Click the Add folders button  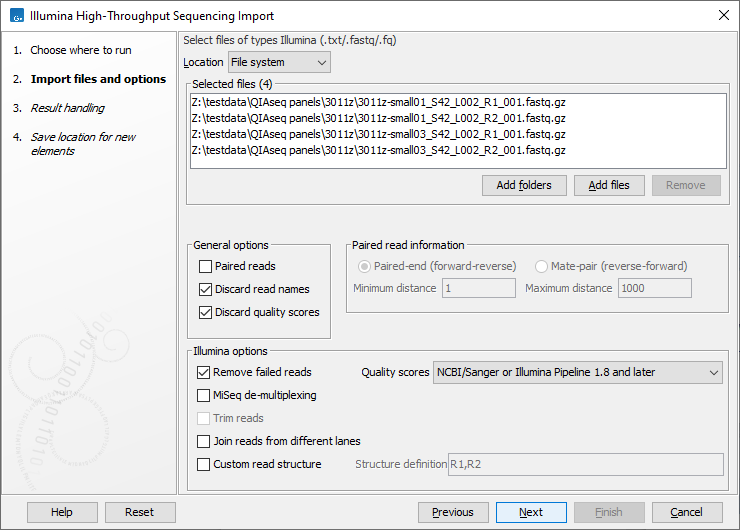[524, 185]
